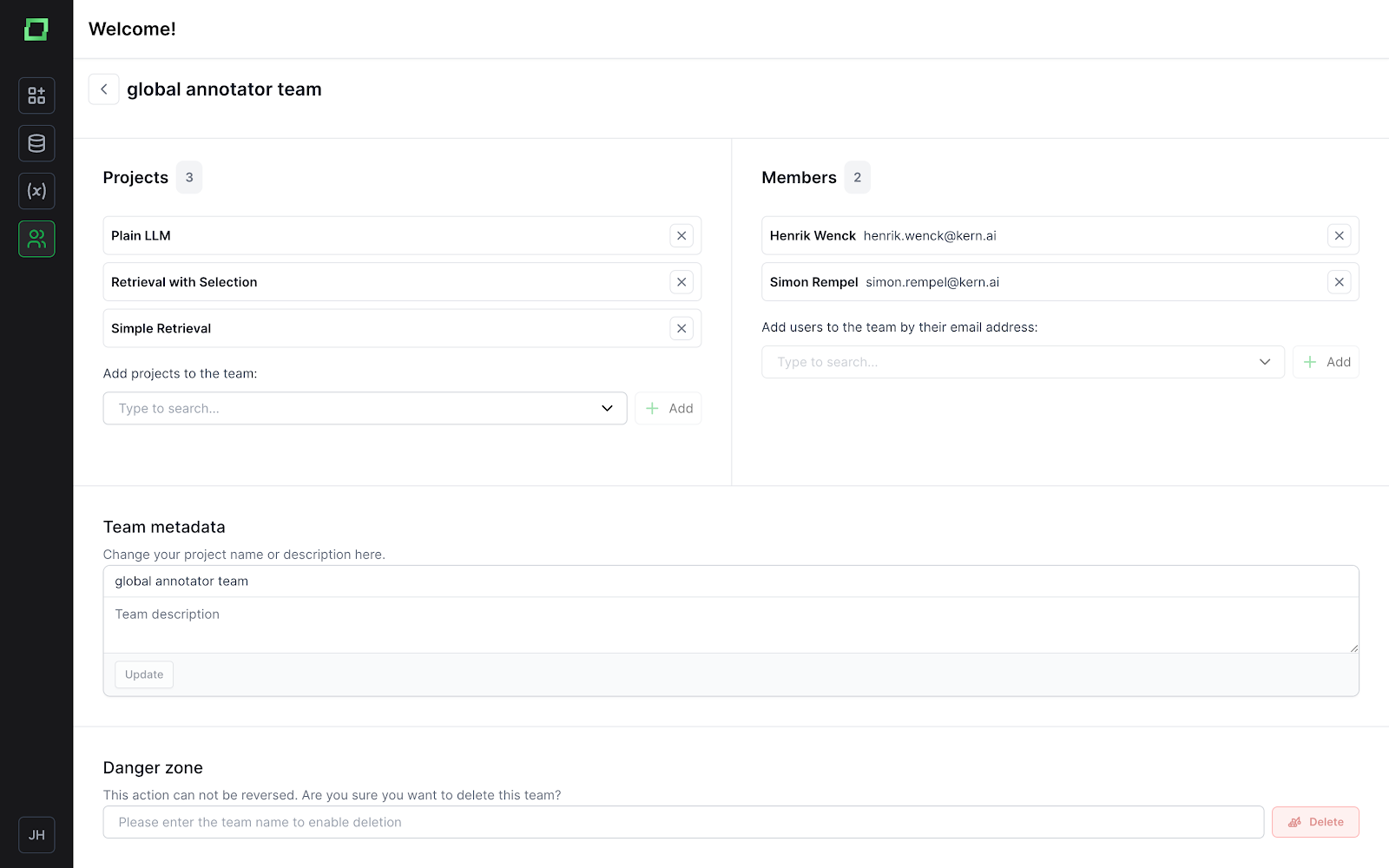Open the projects grid icon in sidebar

pos(36,95)
